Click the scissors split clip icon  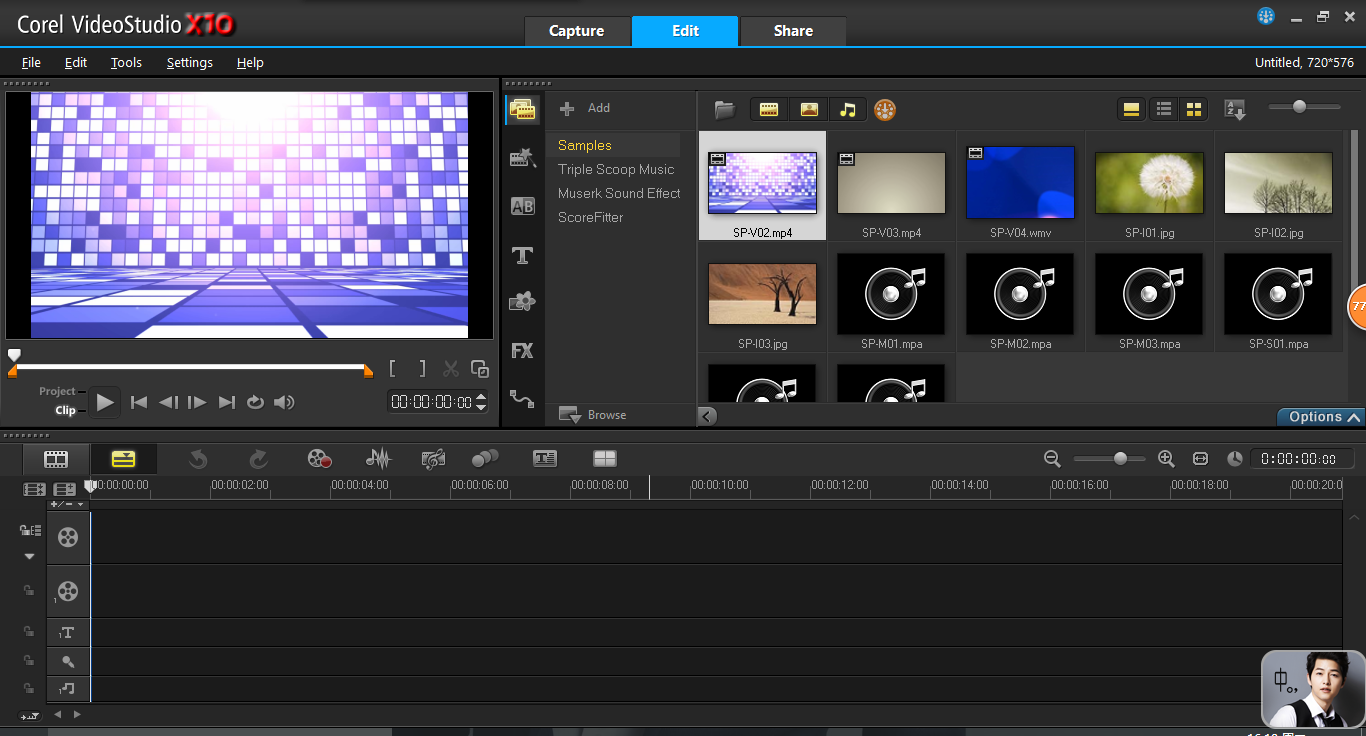pos(451,369)
